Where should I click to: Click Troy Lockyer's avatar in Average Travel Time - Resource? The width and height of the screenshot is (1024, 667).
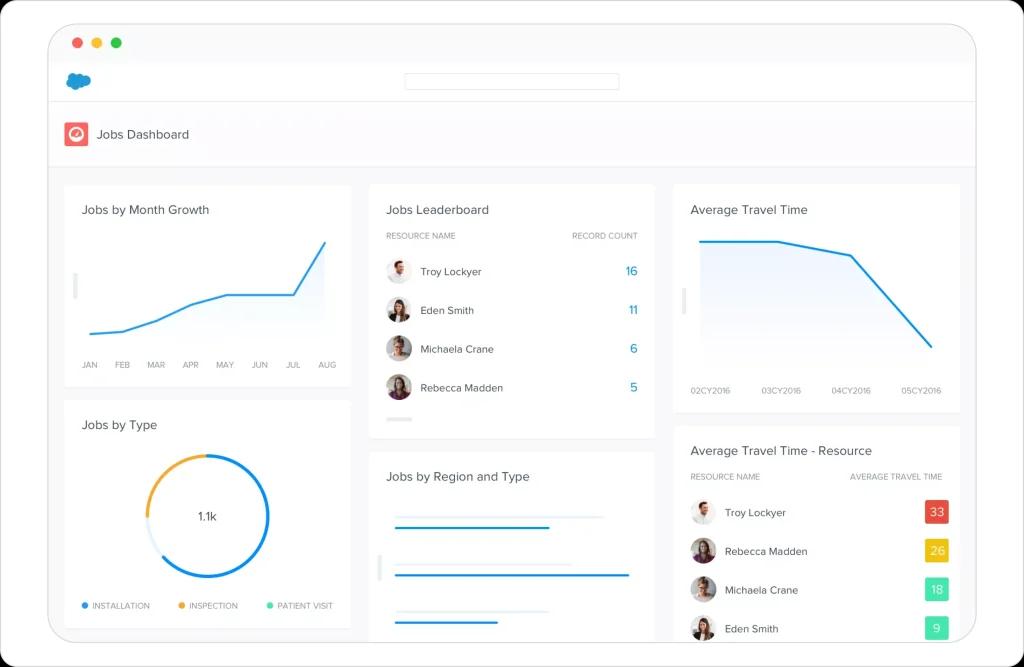click(703, 512)
